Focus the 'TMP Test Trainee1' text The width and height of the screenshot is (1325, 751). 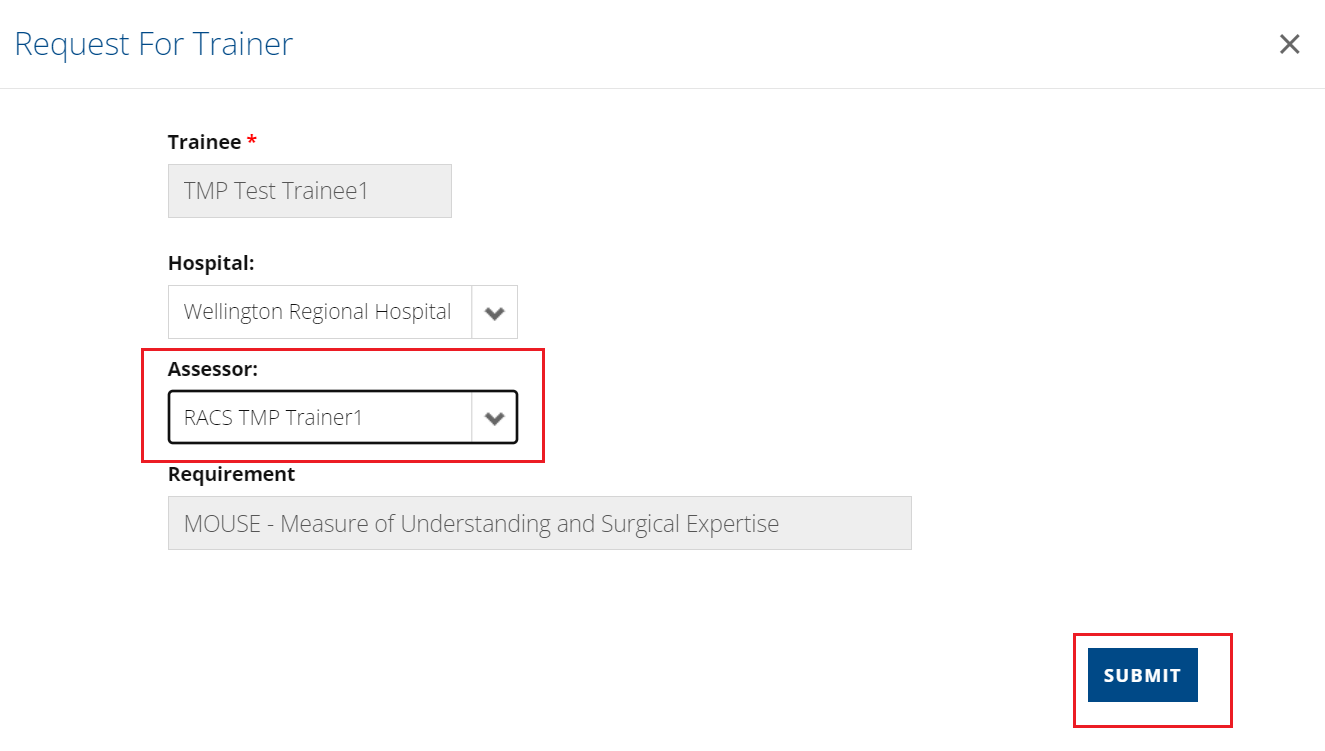coord(276,191)
